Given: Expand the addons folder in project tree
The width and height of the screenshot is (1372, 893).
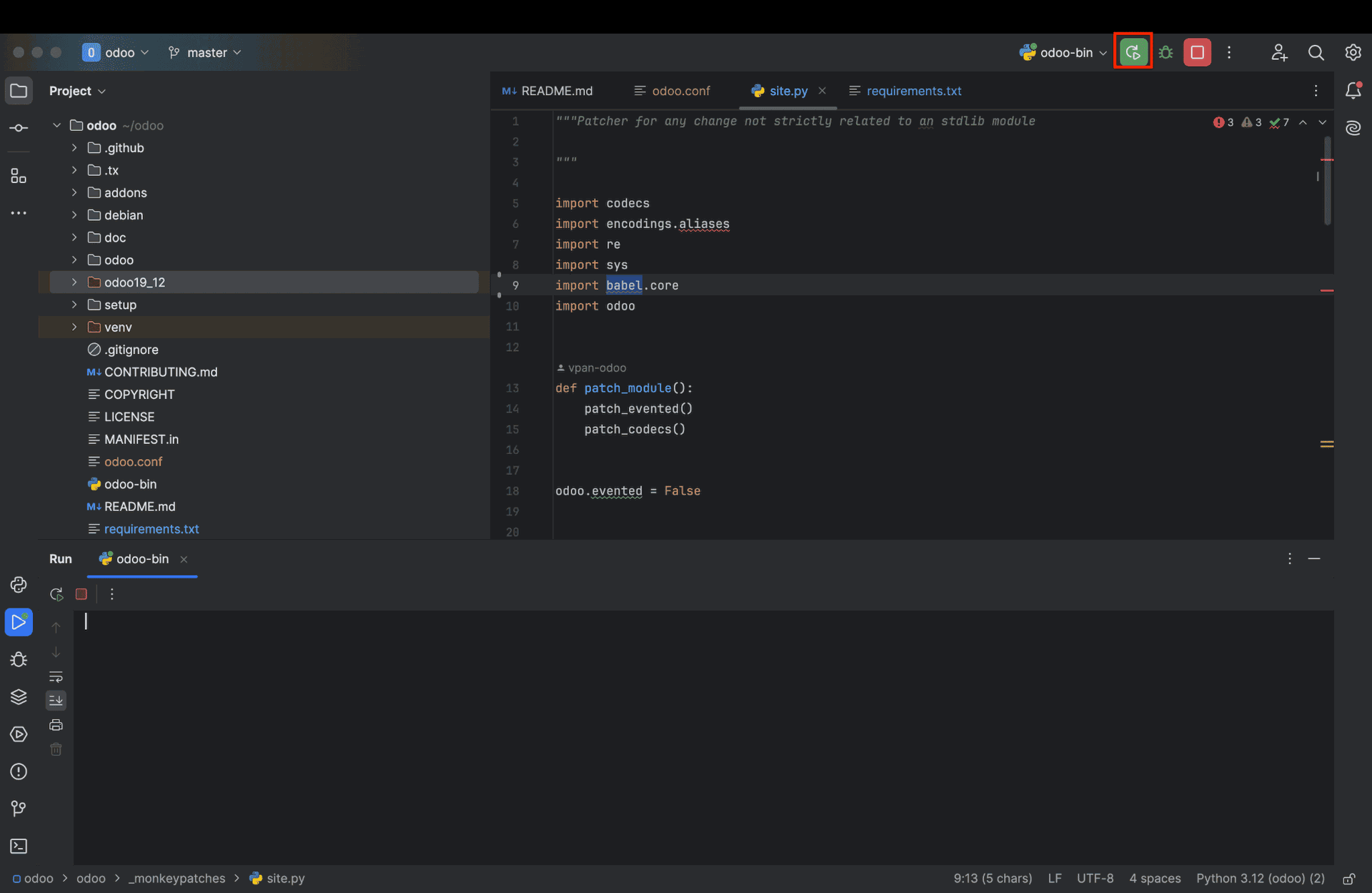Looking at the screenshot, I should [x=74, y=192].
